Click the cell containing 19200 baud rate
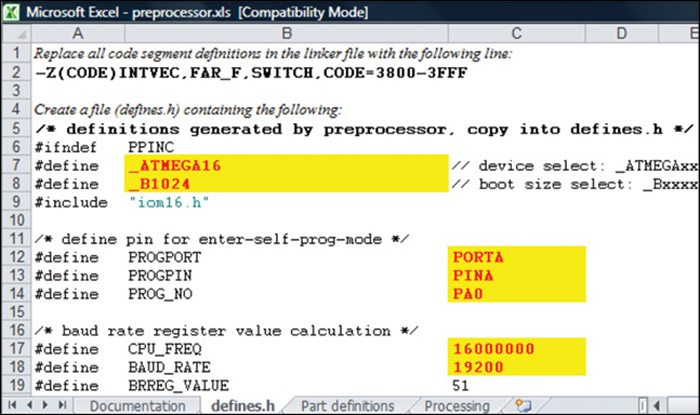Screen dimensions: 700x415 point(515,367)
